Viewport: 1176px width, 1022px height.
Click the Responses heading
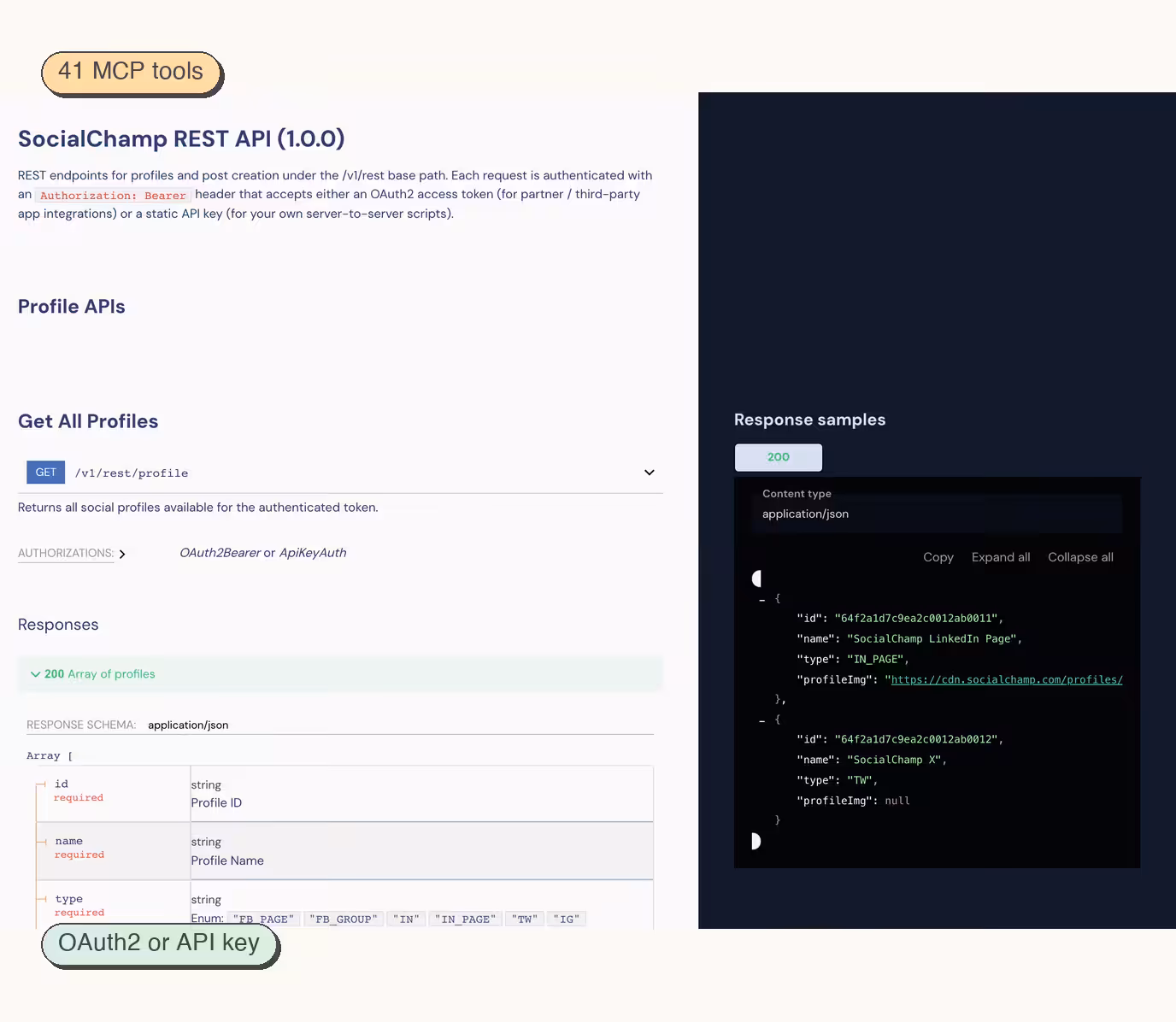[x=58, y=625]
